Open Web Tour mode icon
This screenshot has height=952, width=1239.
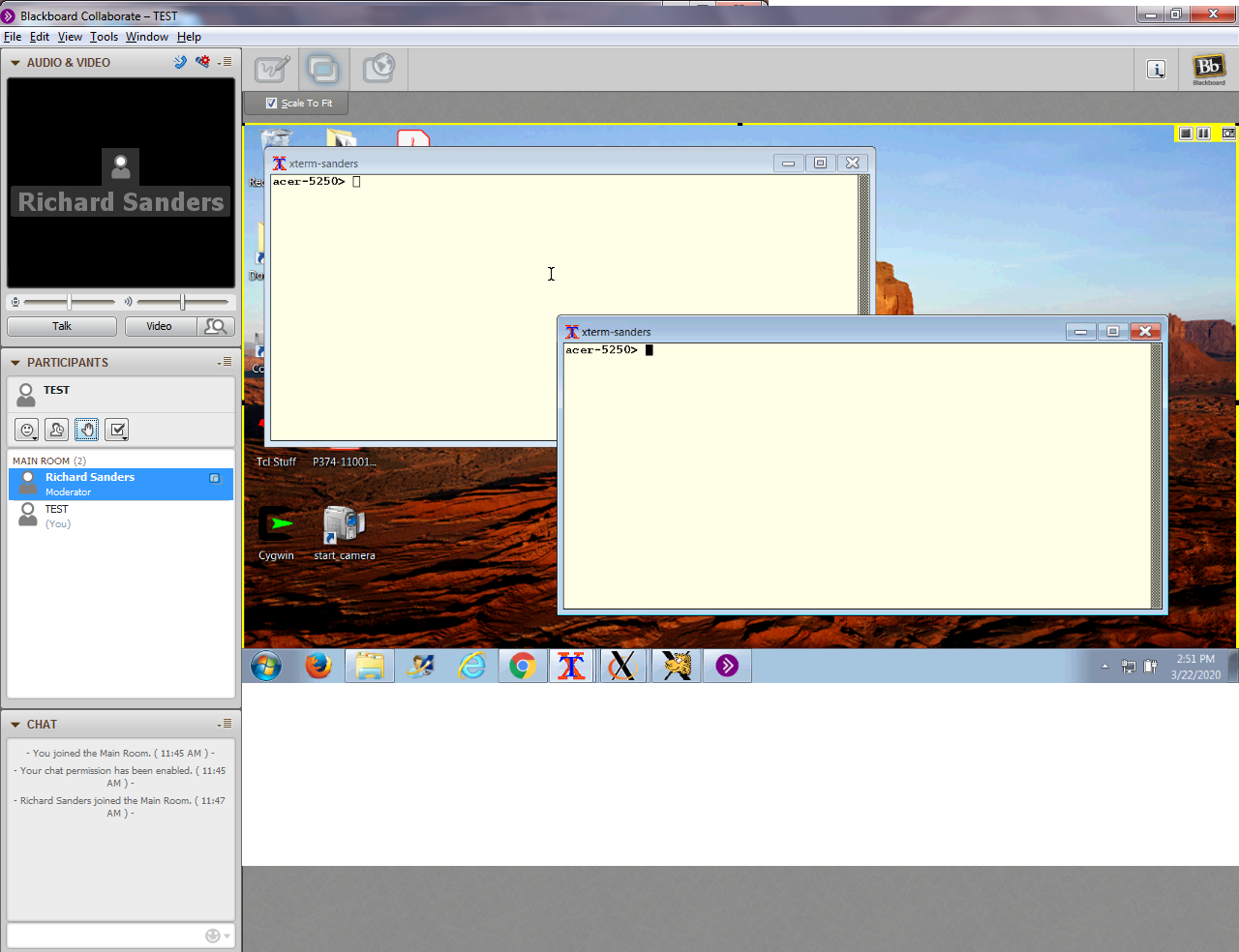click(378, 69)
